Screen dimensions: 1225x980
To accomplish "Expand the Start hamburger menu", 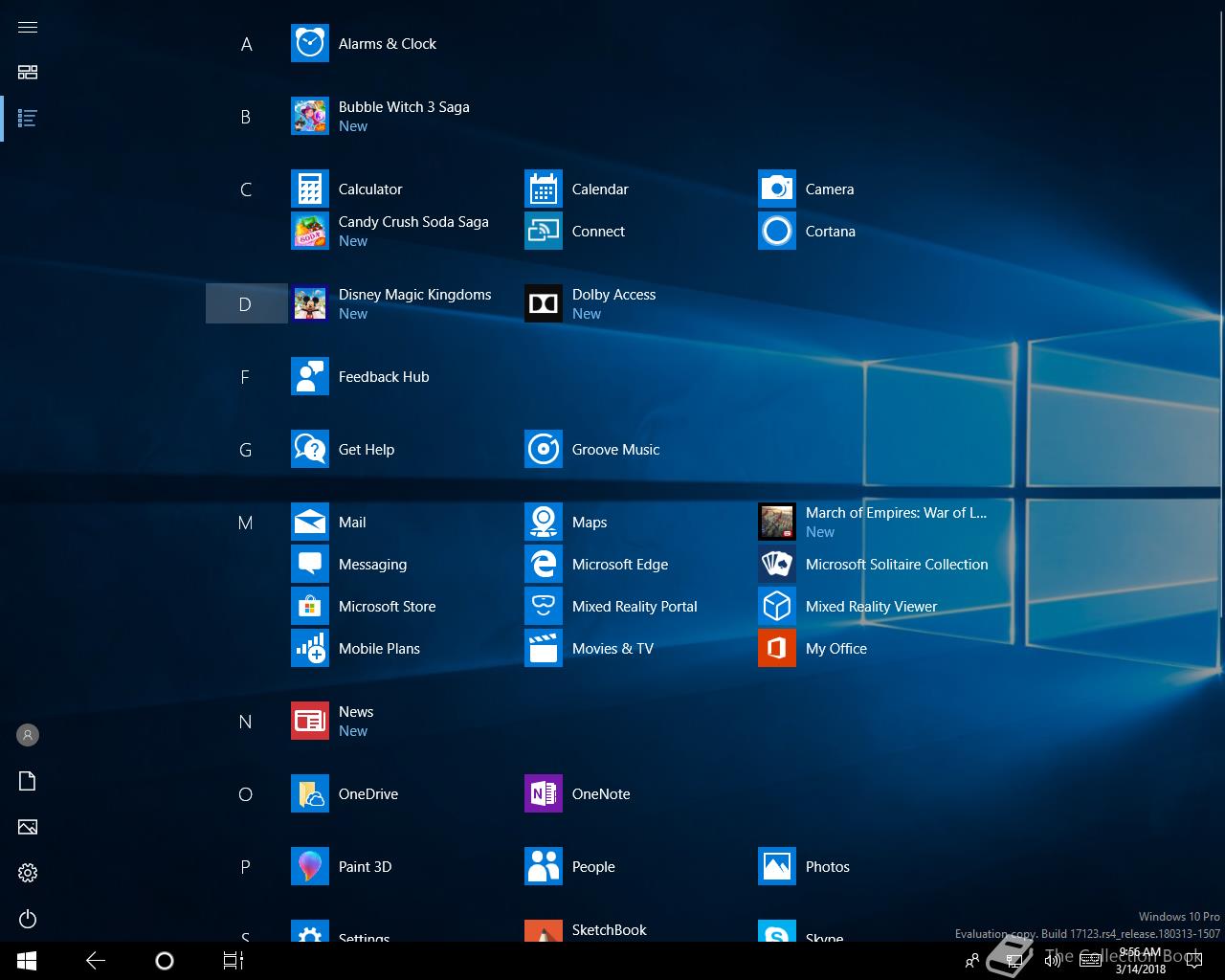I will 28,27.
